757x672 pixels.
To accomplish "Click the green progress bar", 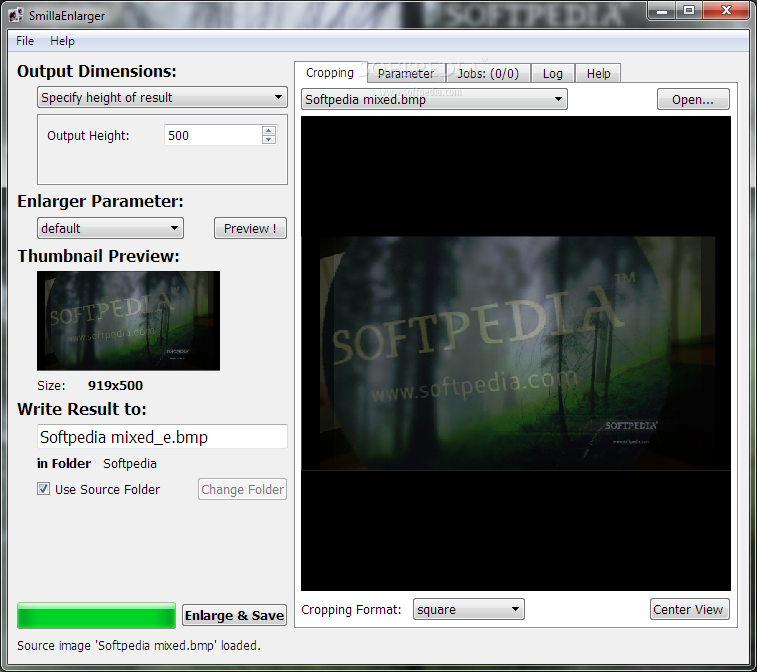I will point(97,616).
